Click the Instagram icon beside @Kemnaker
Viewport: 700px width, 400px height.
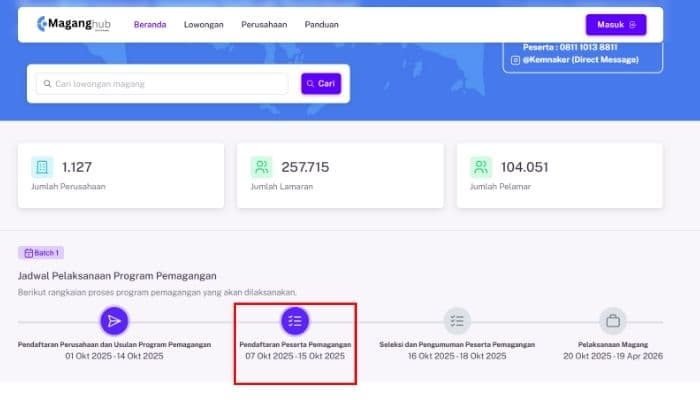[x=515, y=60]
